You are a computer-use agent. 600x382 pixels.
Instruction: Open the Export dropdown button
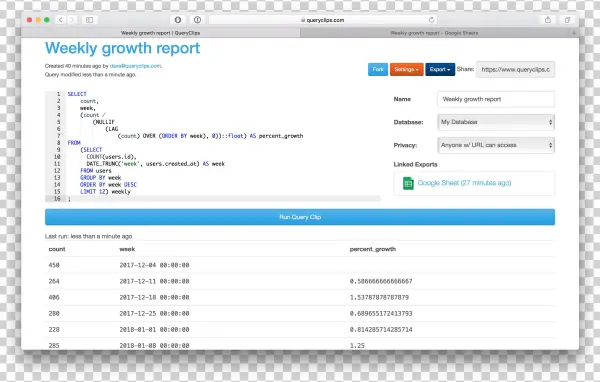(x=440, y=69)
